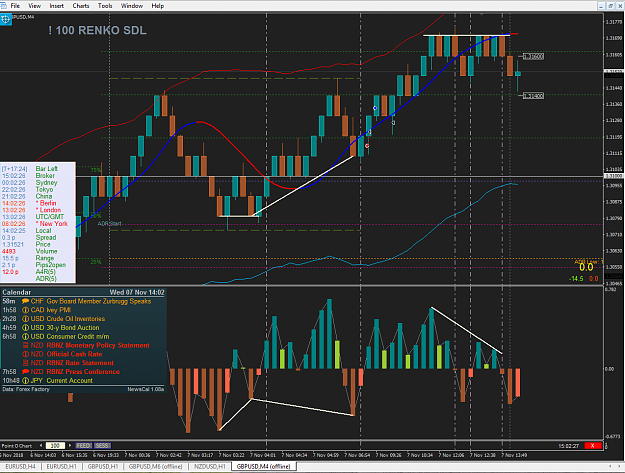625x473 pixels.
Task: Click the NZD Official Cash Rate event
Action: tap(83, 354)
